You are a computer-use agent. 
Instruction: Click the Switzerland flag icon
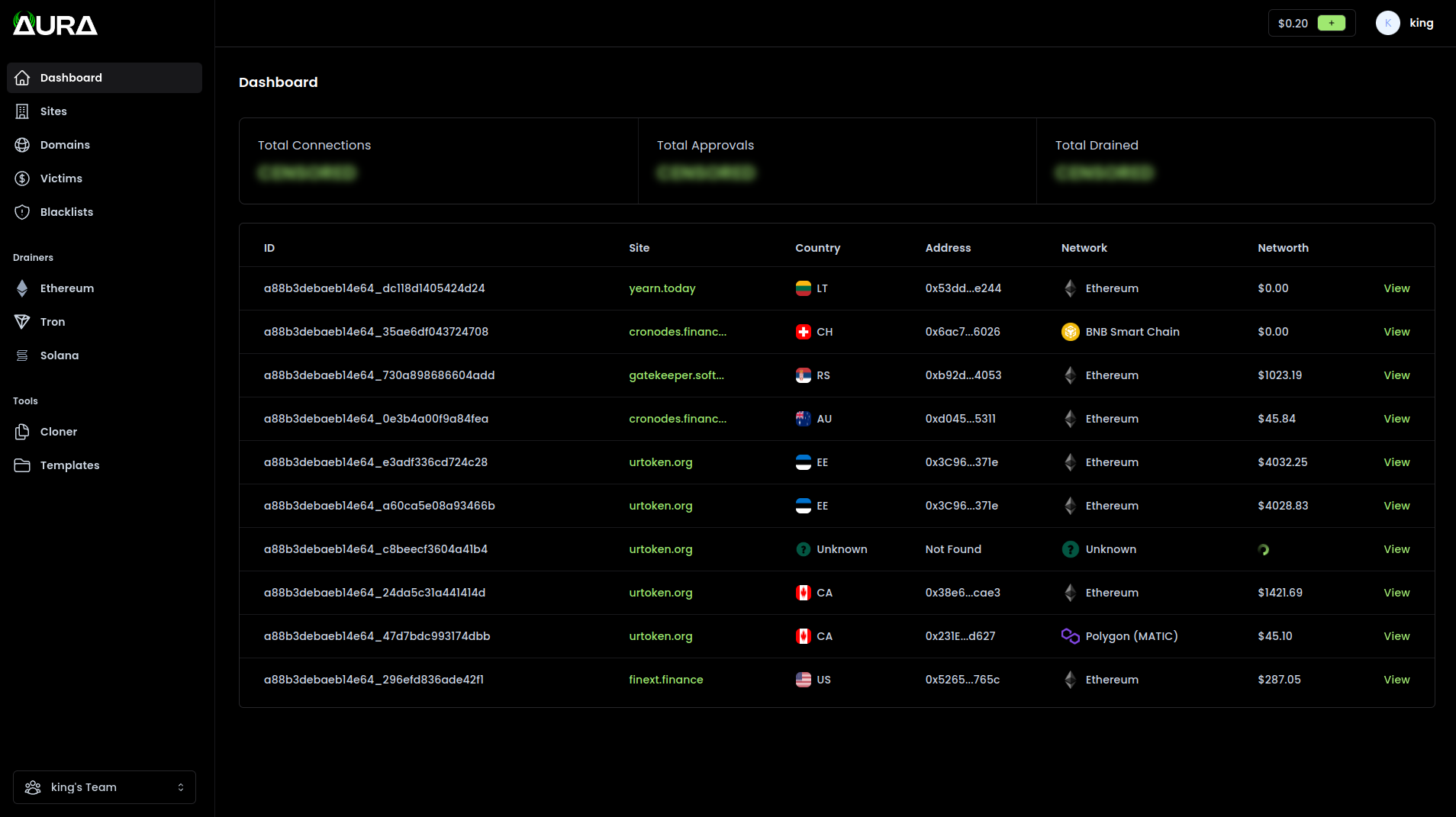click(804, 332)
